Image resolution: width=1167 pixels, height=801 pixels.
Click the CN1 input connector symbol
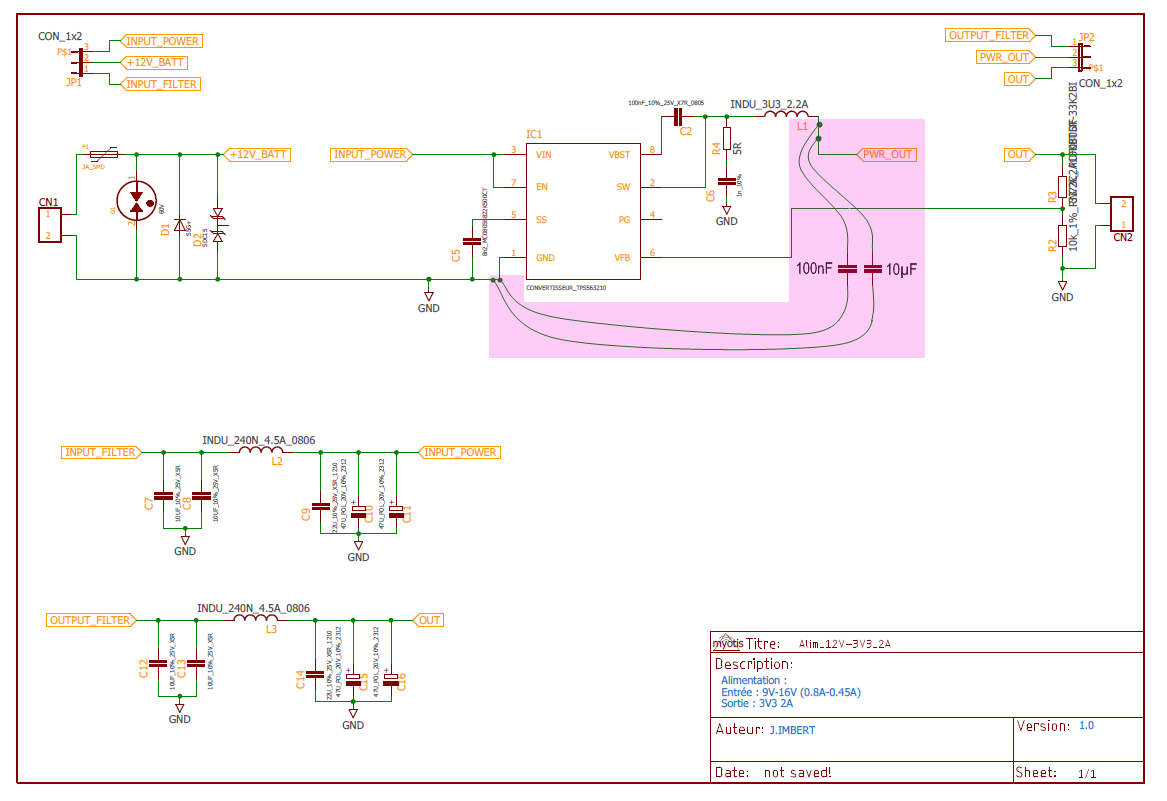coord(49,225)
